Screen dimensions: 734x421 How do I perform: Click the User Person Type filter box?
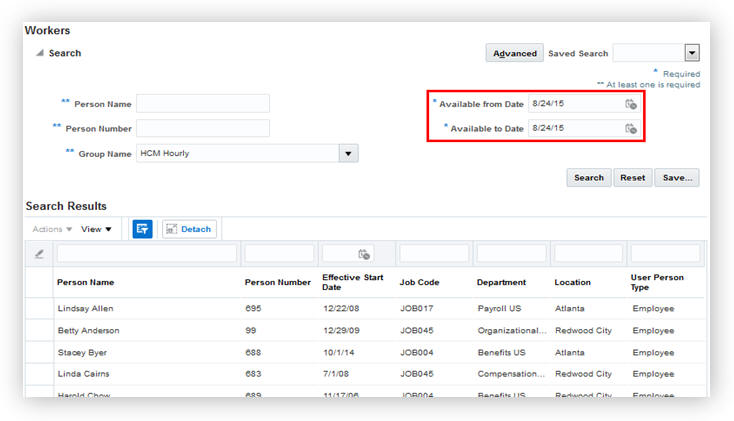665,254
